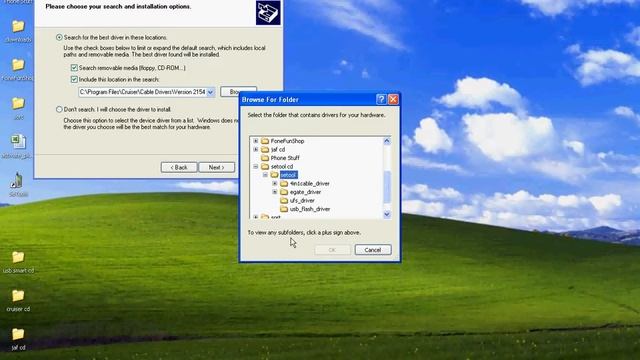Open the usb smart cd desktop folder
This screenshot has width=640, height=360.
(18, 258)
